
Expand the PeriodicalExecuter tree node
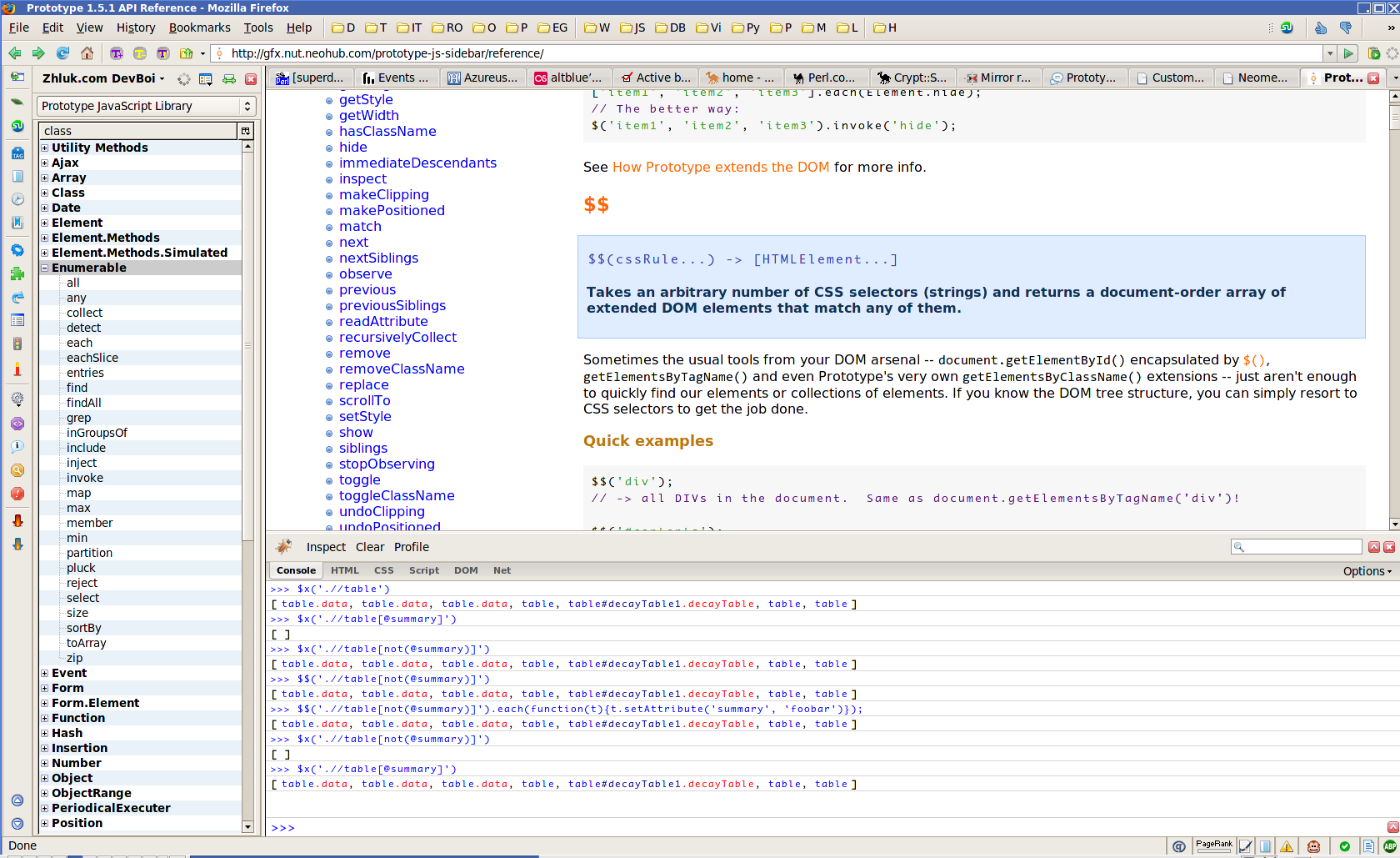click(x=45, y=808)
